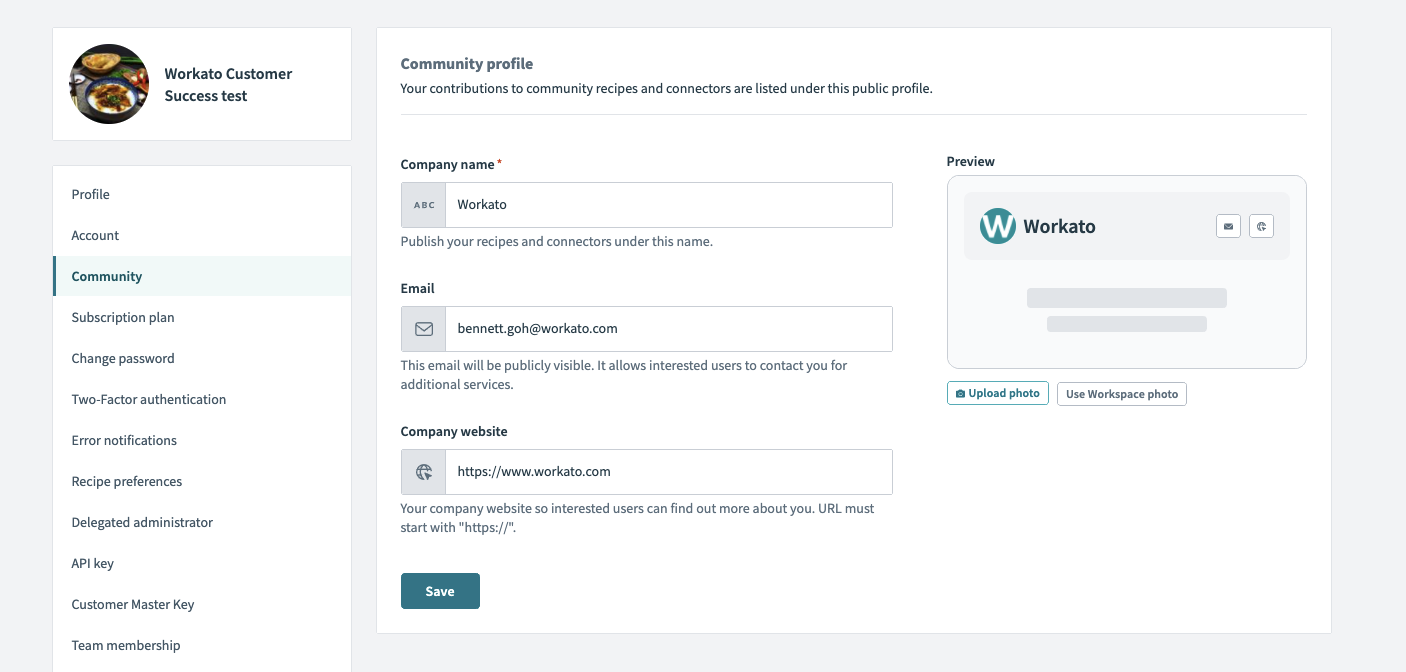1406x672 pixels.
Task: Click the globe icon beside the website field
Action: click(x=422, y=471)
